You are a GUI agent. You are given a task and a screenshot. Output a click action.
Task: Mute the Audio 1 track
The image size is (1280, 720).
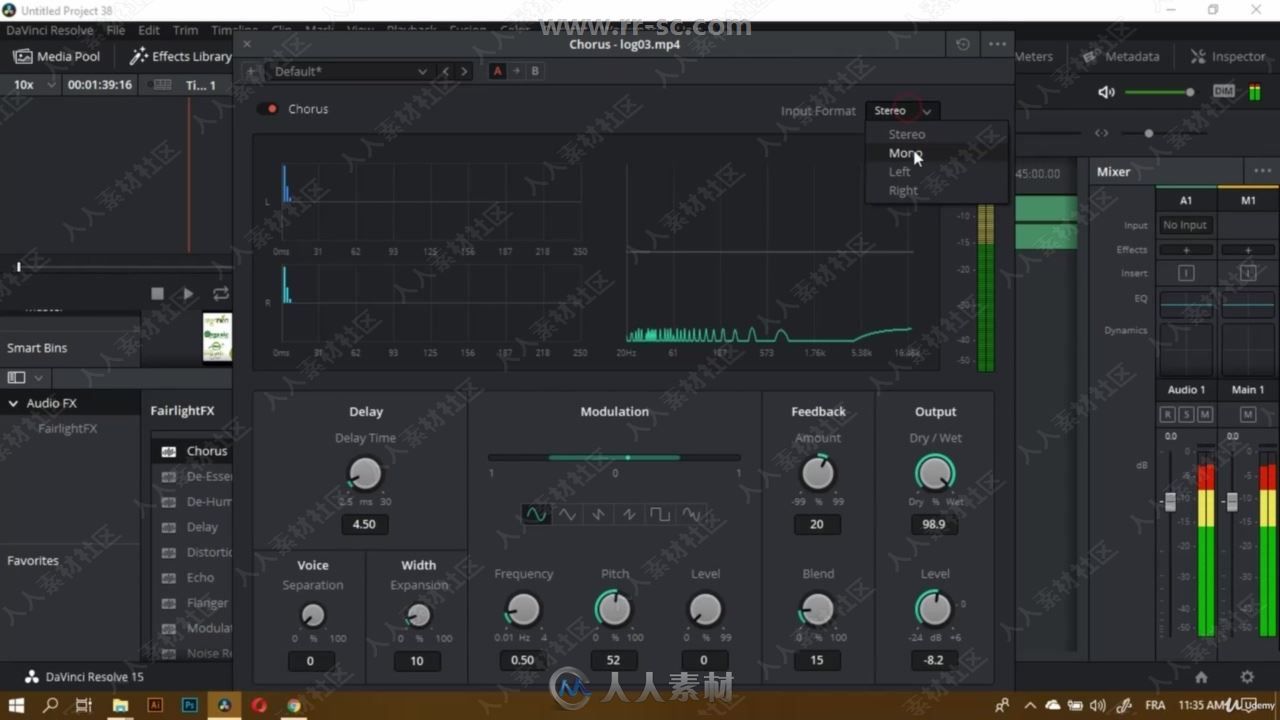[x=1204, y=414]
